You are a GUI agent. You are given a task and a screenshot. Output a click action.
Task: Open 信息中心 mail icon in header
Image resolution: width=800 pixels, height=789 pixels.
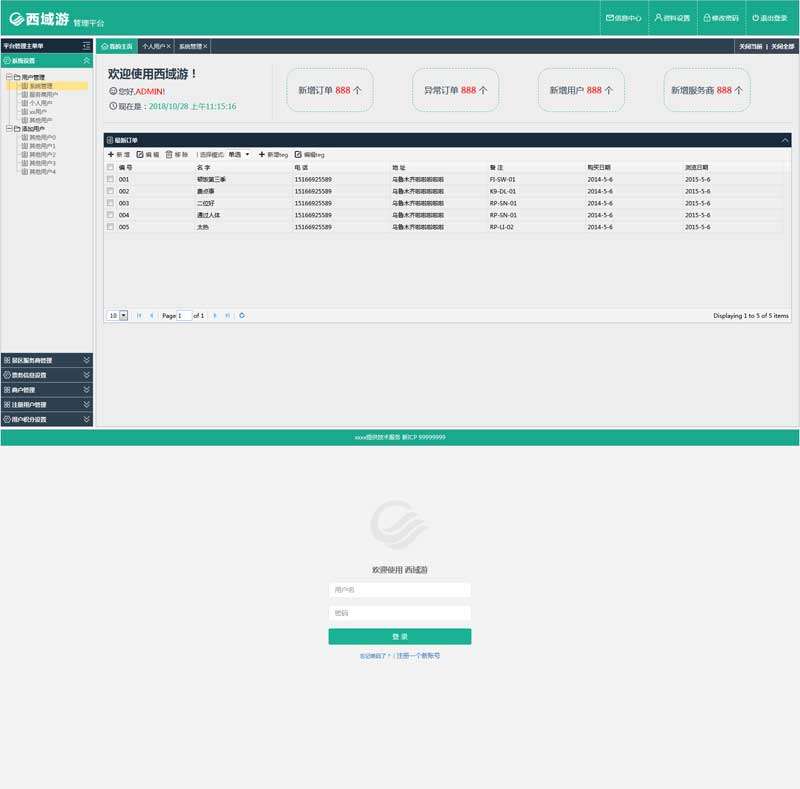(x=610, y=18)
